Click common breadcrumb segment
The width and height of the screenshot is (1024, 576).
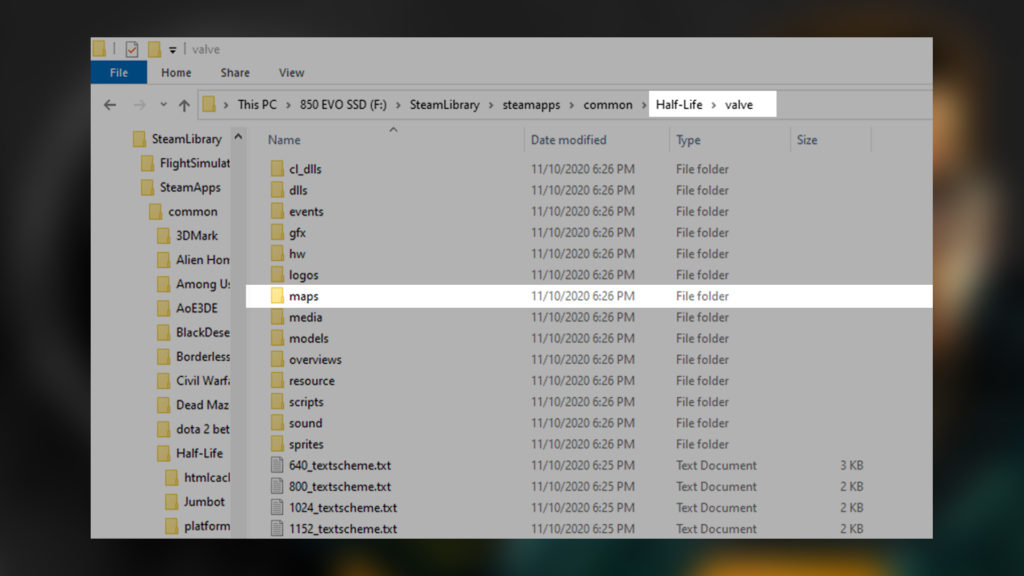click(608, 104)
